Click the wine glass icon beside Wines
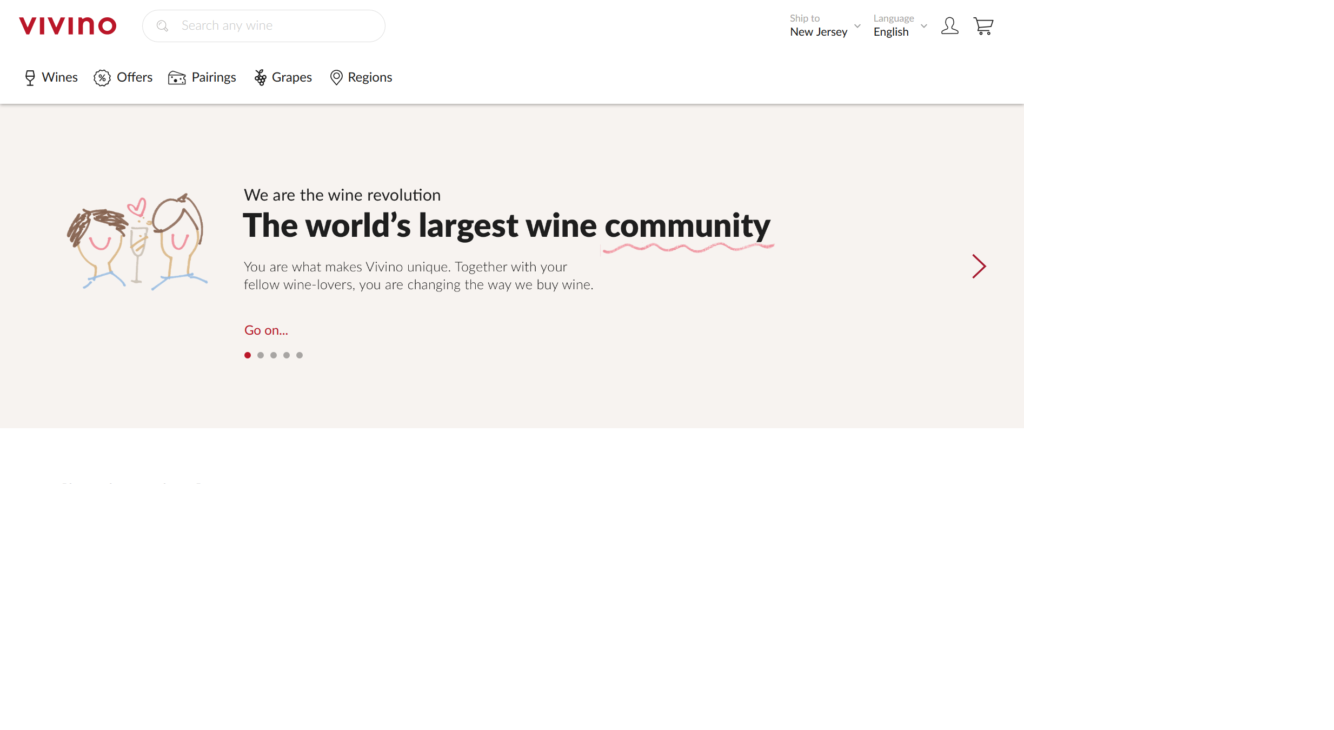Viewport: 1334px width, 730px height. coord(30,78)
